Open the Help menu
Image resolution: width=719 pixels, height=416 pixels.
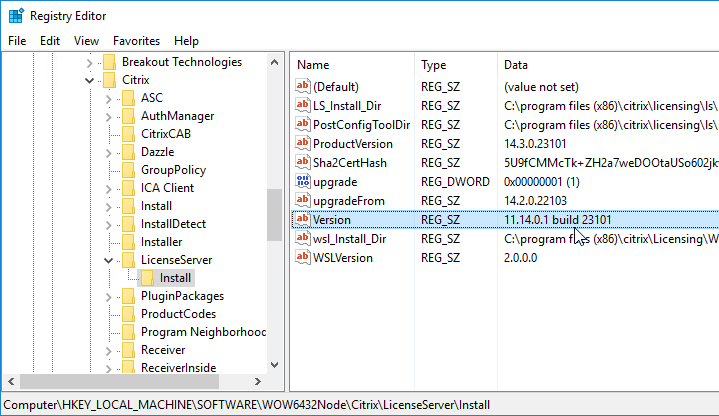[x=186, y=41]
